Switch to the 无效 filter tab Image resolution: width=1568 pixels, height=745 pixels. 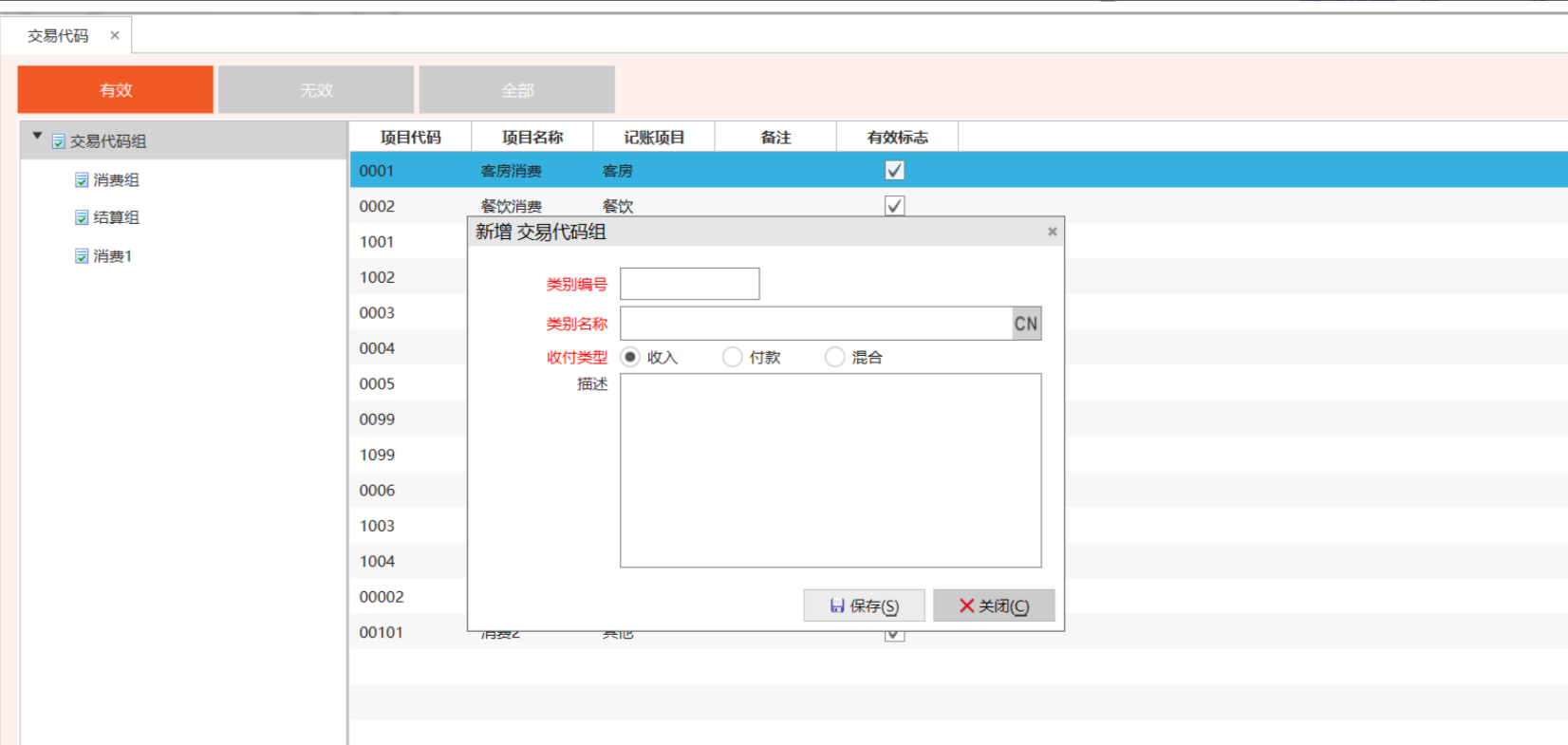(x=316, y=90)
